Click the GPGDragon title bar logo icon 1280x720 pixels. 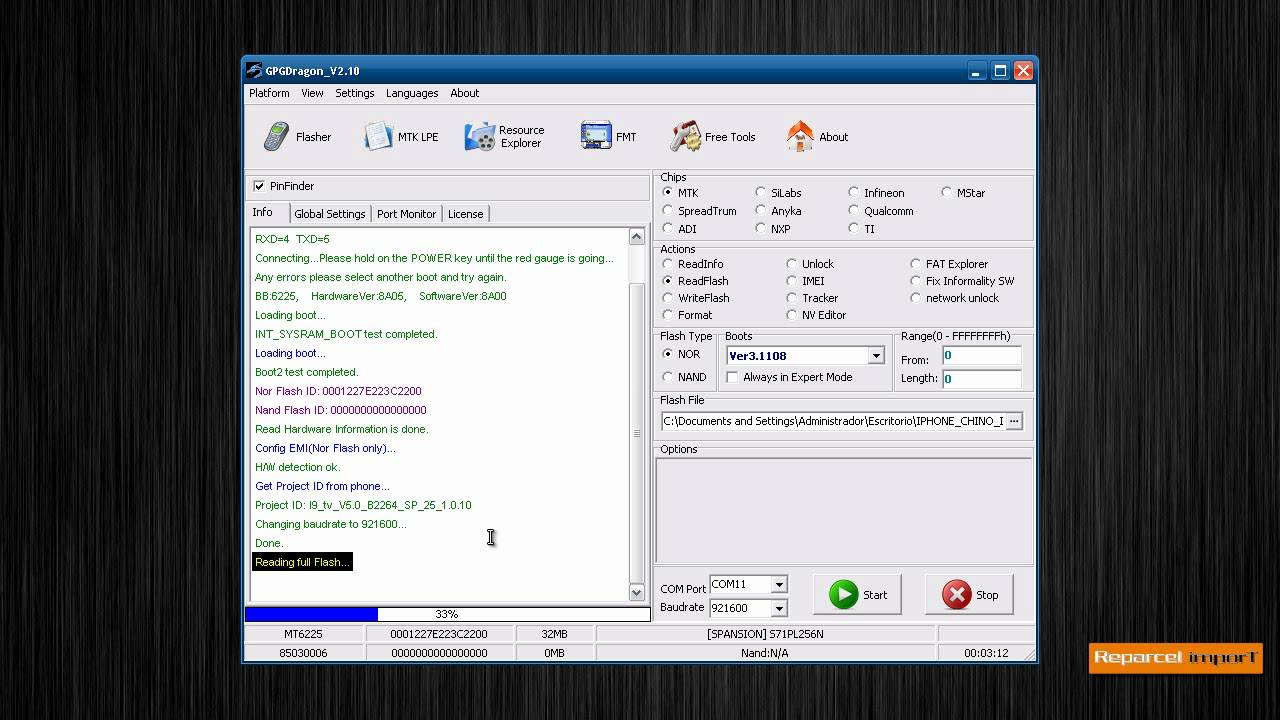(x=254, y=71)
